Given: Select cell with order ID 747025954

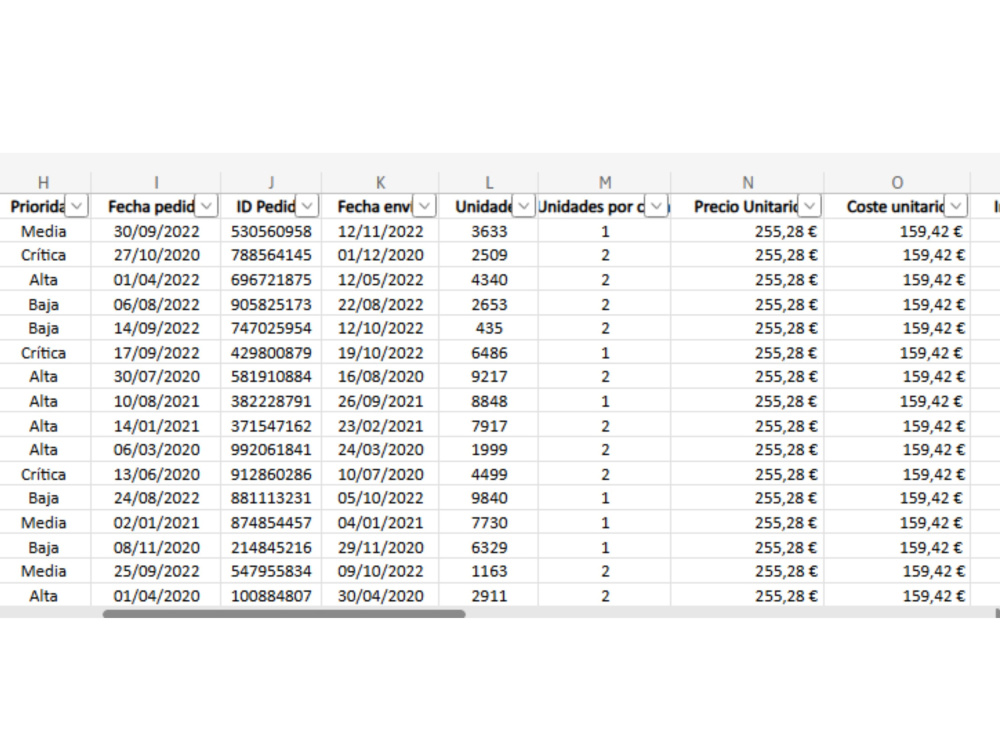Looking at the screenshot, I should point(271,328).
